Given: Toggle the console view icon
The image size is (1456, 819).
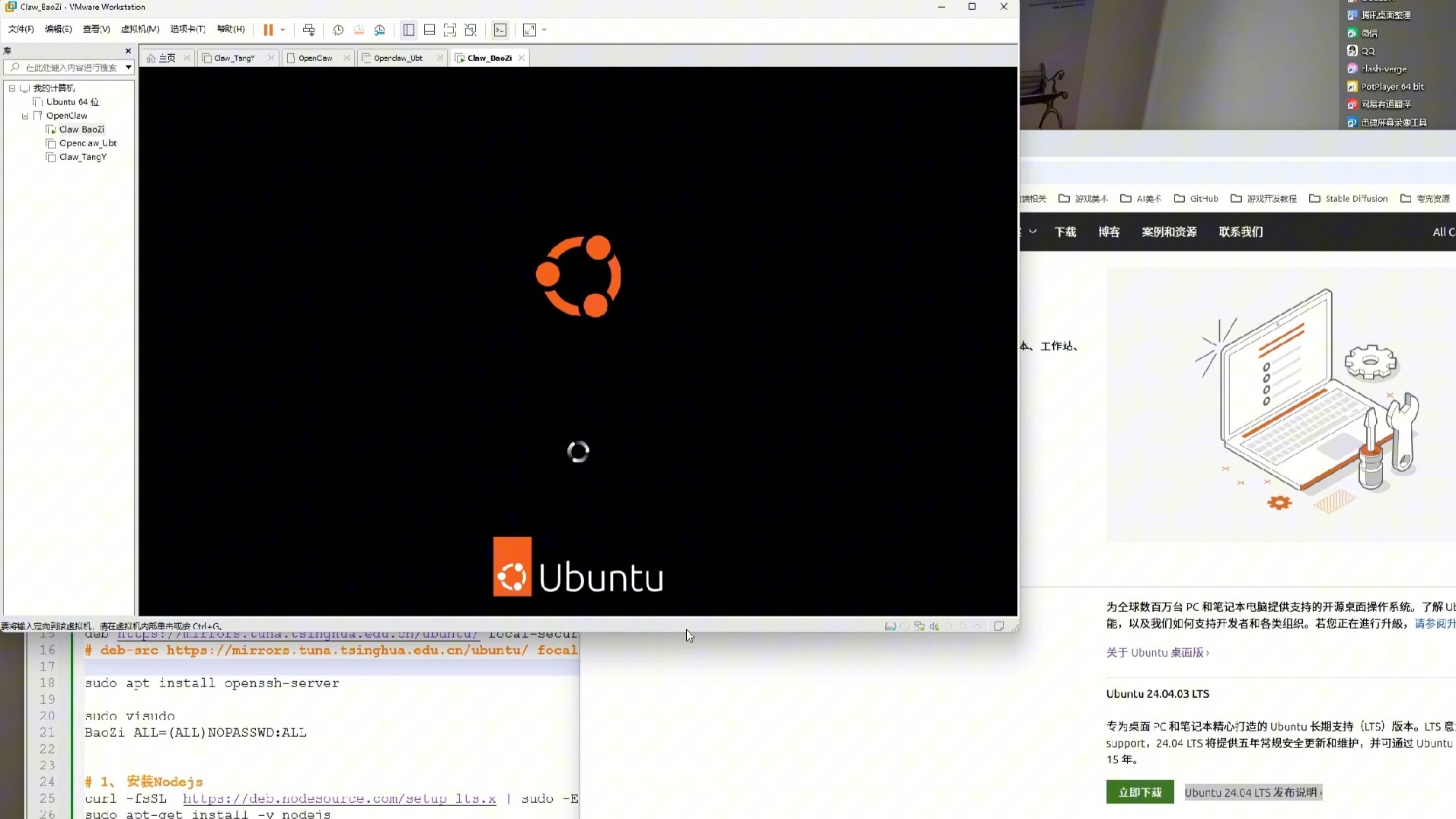Looking at the screenshot, I should pos(500,30).
